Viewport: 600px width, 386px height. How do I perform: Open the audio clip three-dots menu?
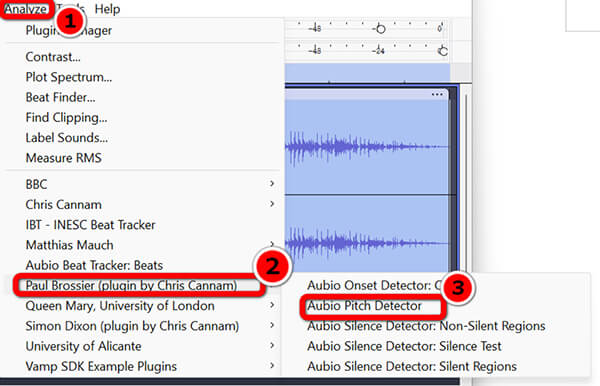[437, 94]
